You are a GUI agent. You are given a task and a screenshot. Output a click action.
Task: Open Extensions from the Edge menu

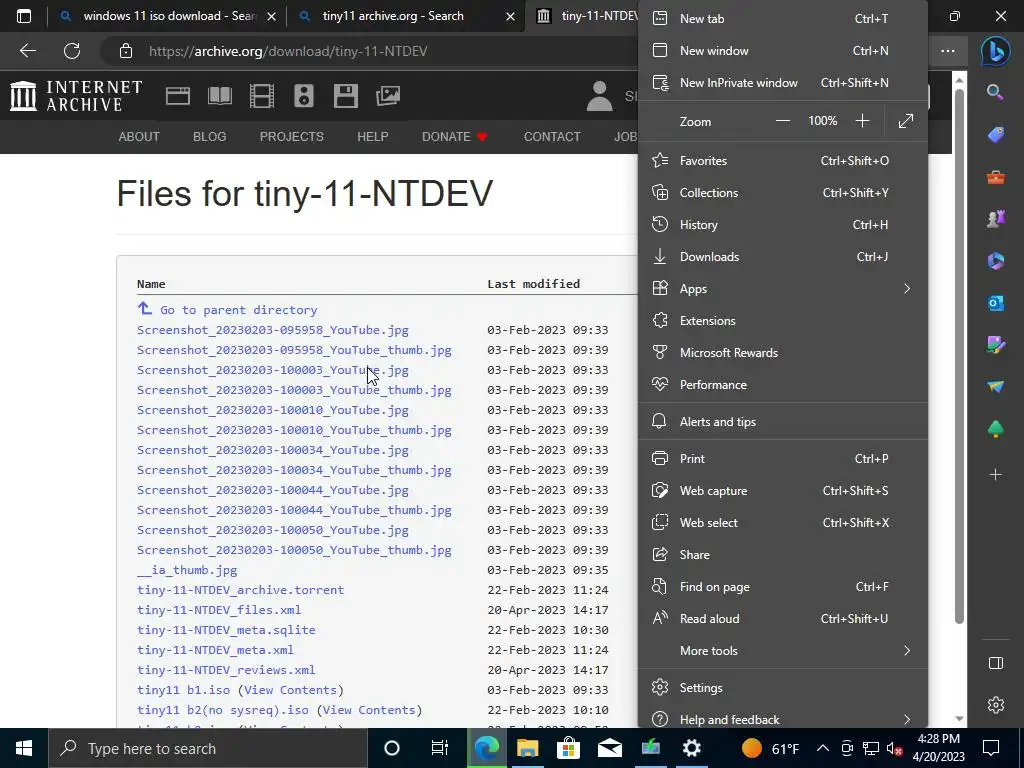[782, 321]
